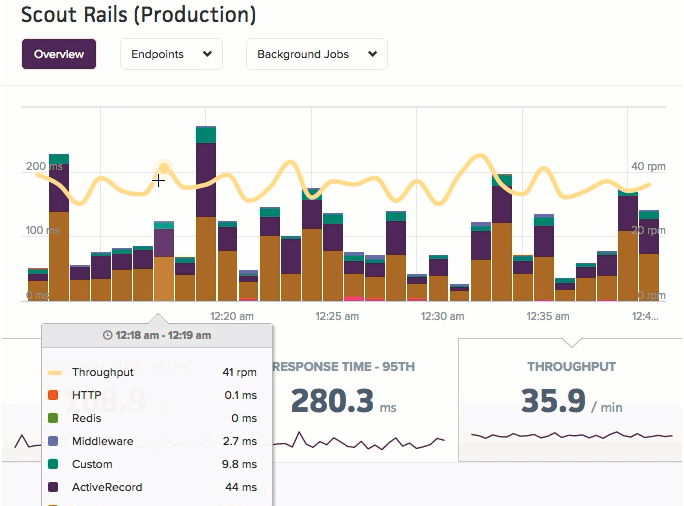Click the 12:25 am axis label
Screen dimensions: 684x506
[337, 316]
